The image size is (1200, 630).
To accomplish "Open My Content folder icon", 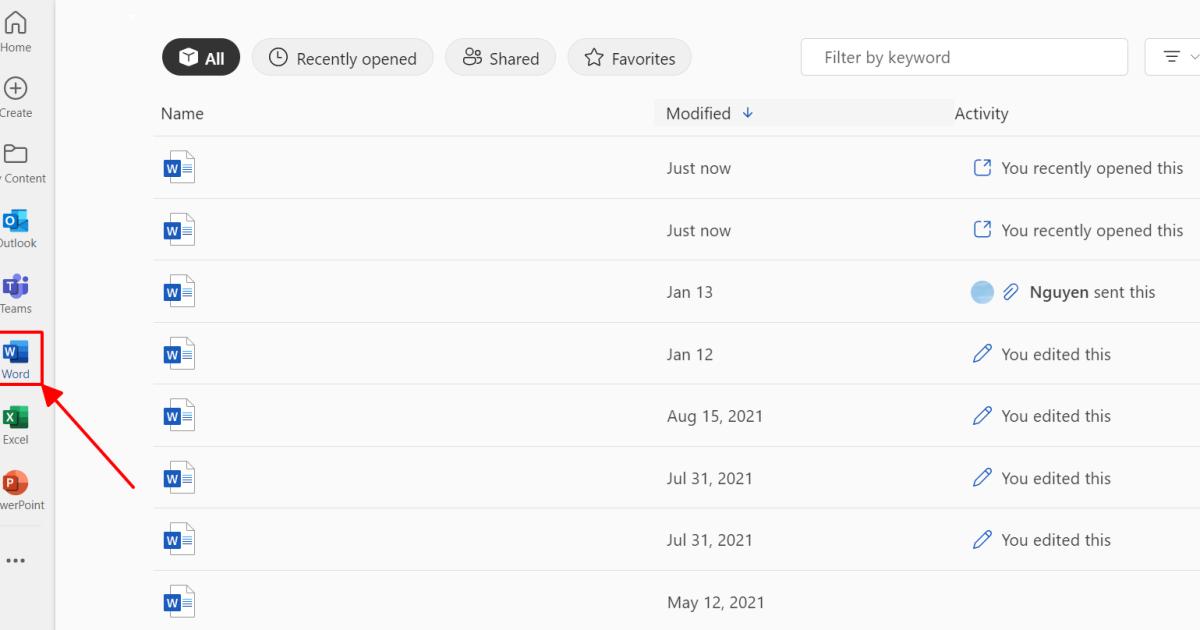I will click(x=16, y=154).
